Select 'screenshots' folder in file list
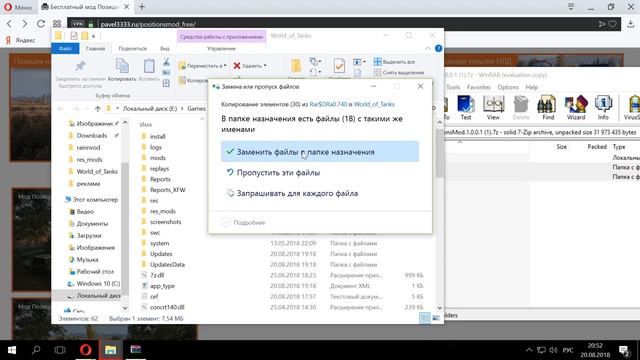640x360 pixels. pyautogui.click(x=166, y=222)
